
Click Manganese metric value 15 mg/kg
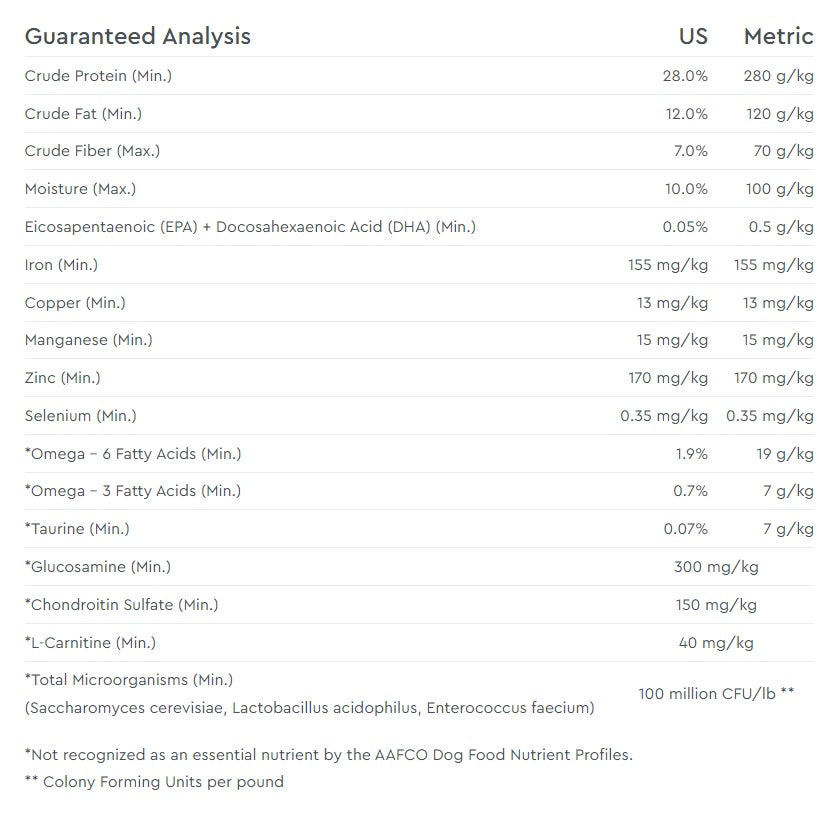coord(778,340)
